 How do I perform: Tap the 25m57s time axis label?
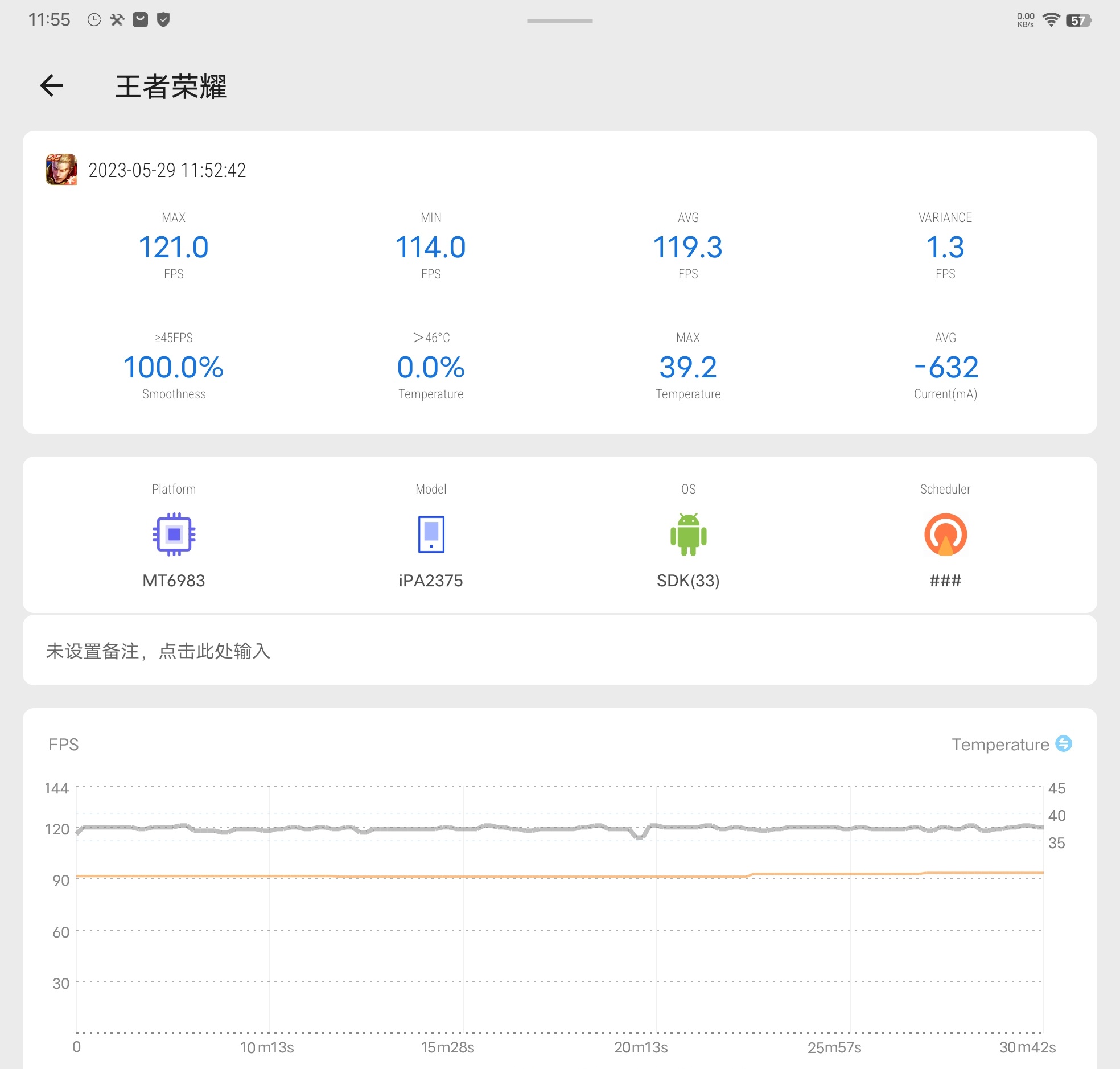pyautogui.click(x=834, y=1047)
